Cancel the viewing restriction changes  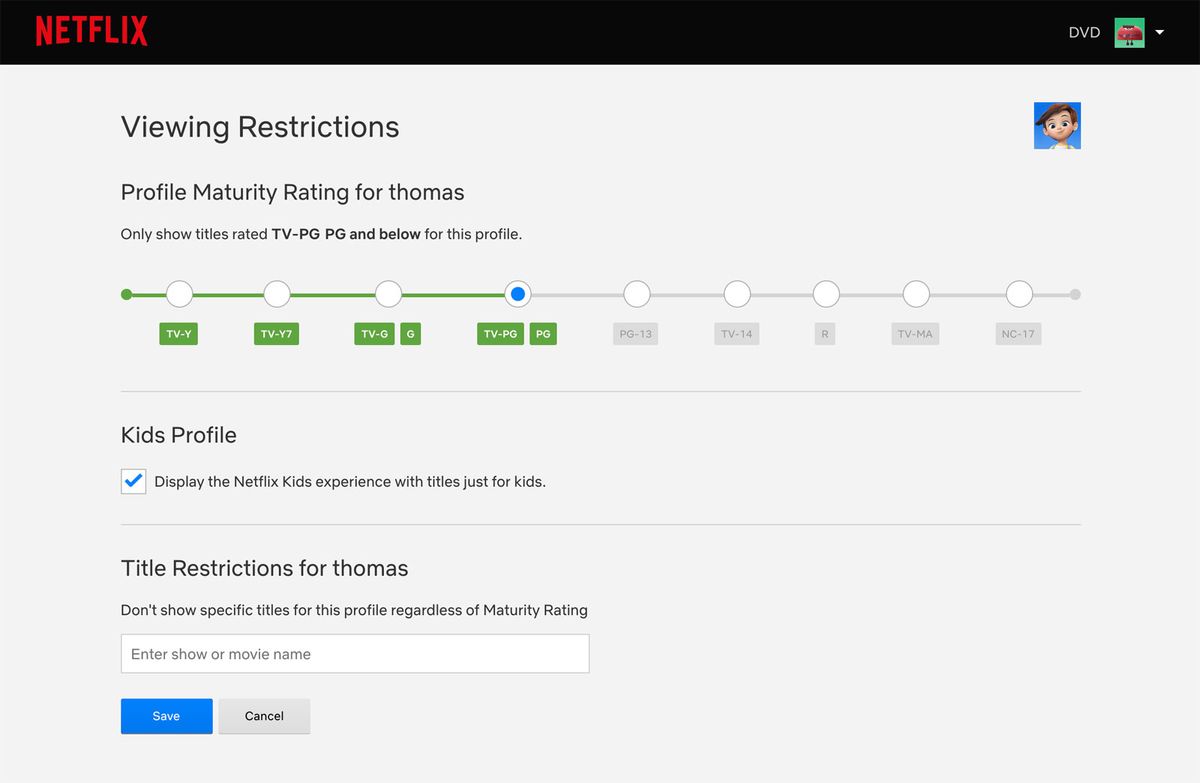pos(264,716)
